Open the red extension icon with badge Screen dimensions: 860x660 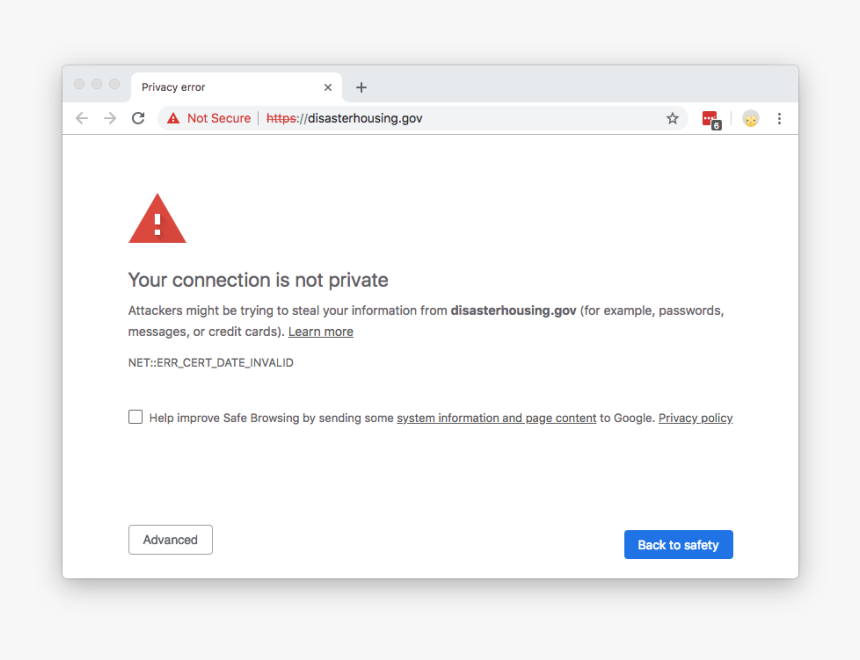coord(711,119)
